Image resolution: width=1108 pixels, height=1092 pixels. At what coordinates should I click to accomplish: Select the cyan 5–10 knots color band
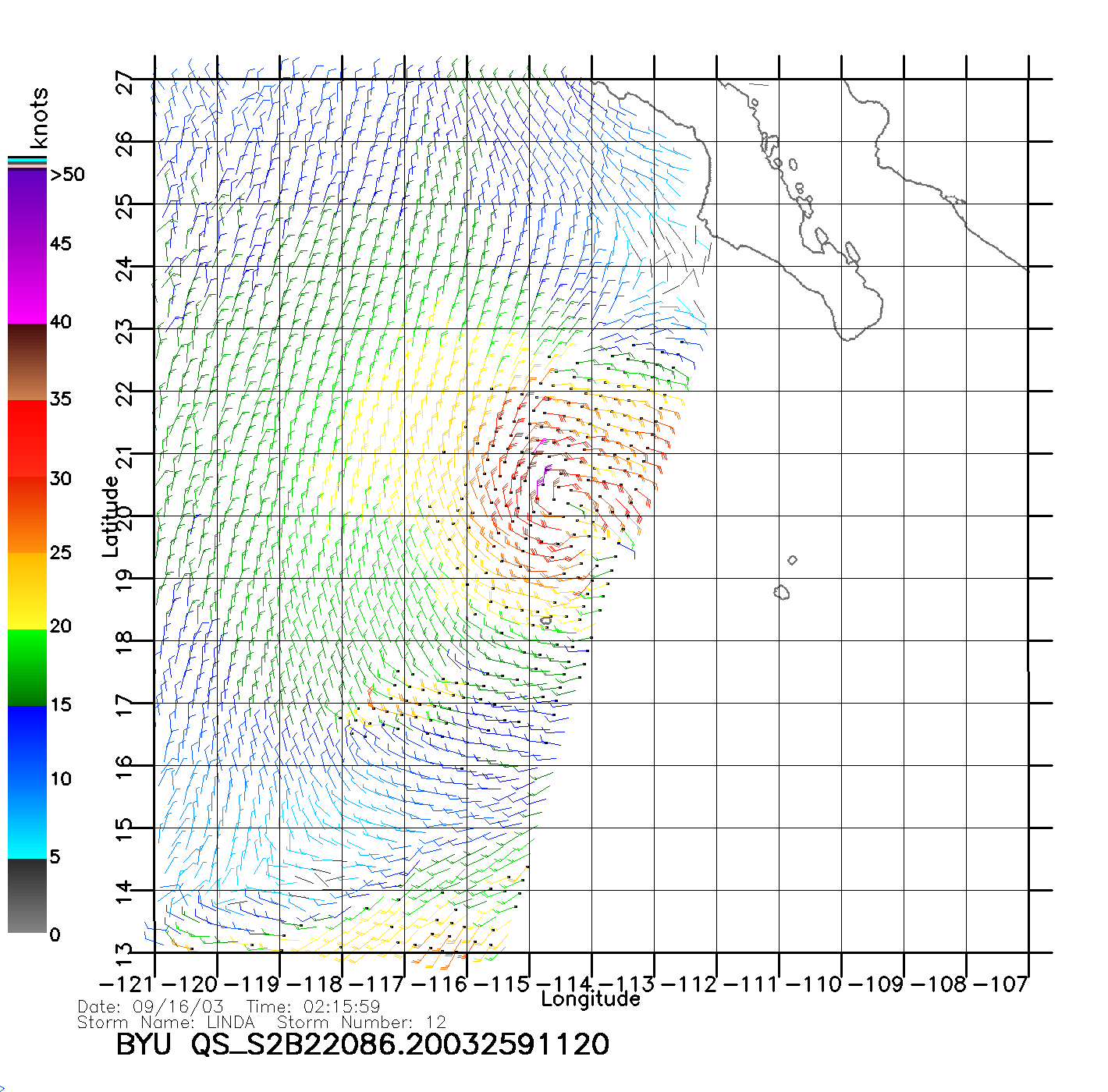pos(27,819)
